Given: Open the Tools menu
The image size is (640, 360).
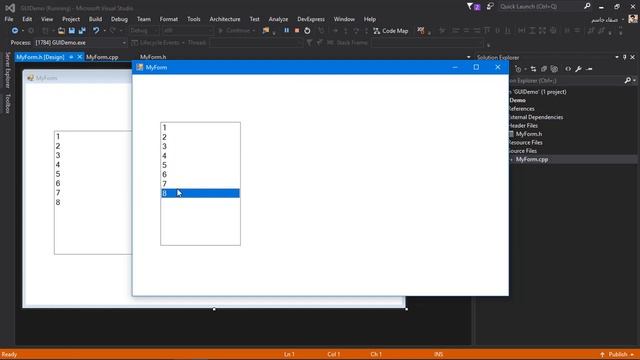Looking at the screenshot, I should (193, 19).
